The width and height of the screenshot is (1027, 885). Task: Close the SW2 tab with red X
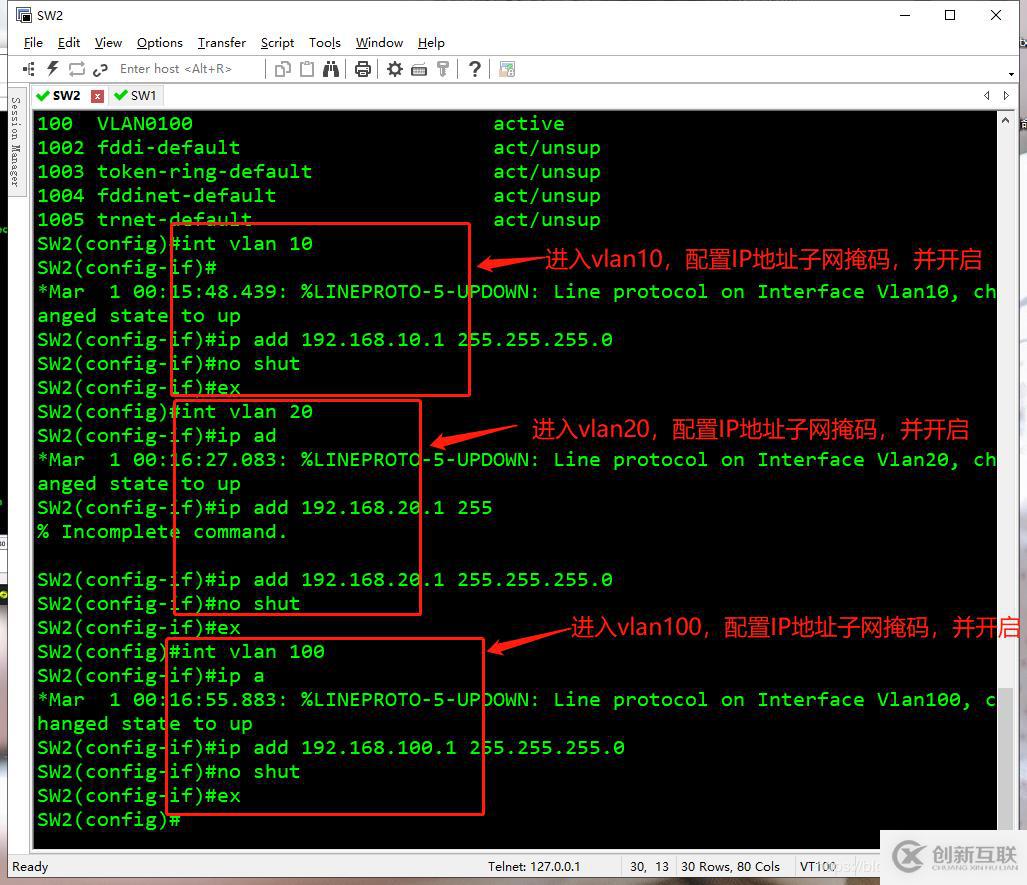pyautogui.click(x=98, y=96)
